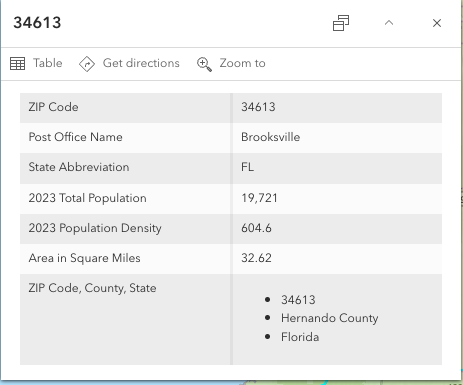Image resolution: width=463 pixels, height=385 pixels.
Task: Select the 34613 bullet list item
Action: [298, 300]
